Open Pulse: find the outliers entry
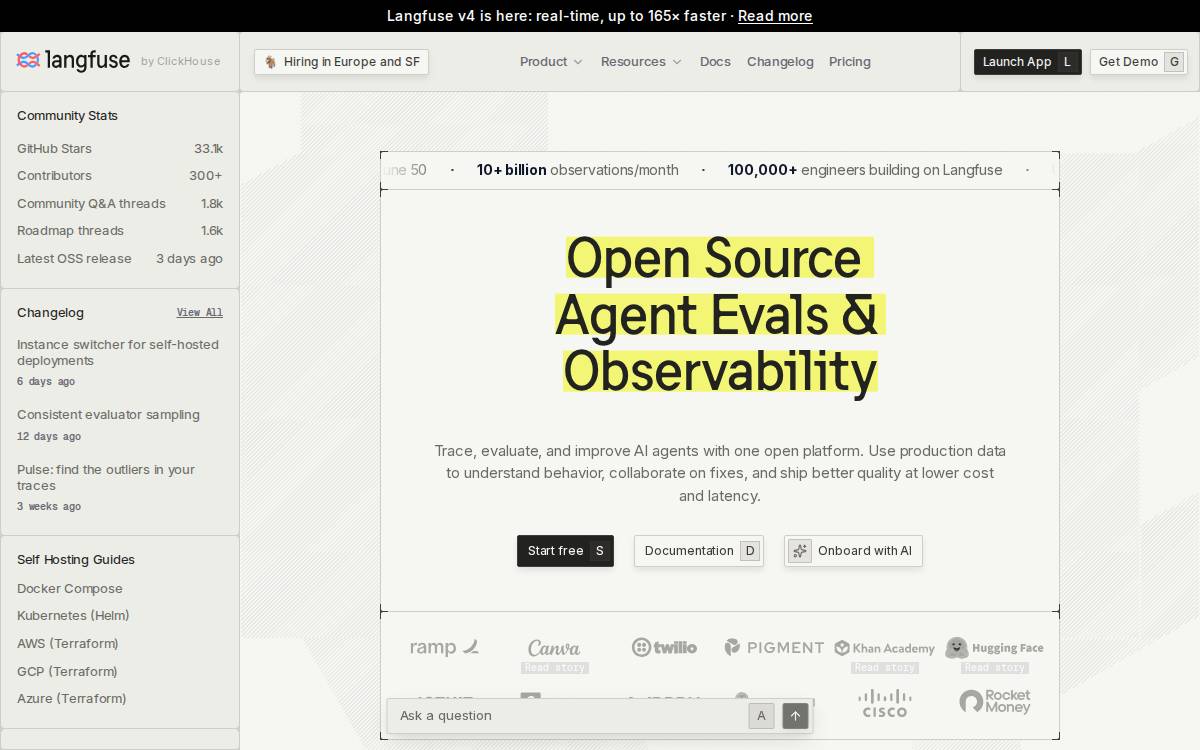Viewport: 1200px width, 750px height. (120, 487)
